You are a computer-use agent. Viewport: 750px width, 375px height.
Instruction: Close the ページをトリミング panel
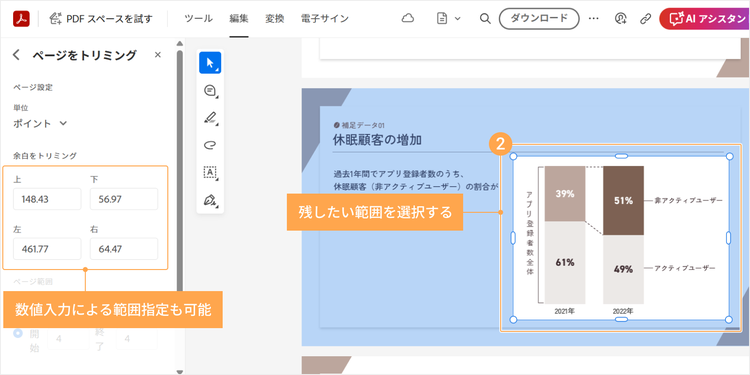(x=158, y=55)
